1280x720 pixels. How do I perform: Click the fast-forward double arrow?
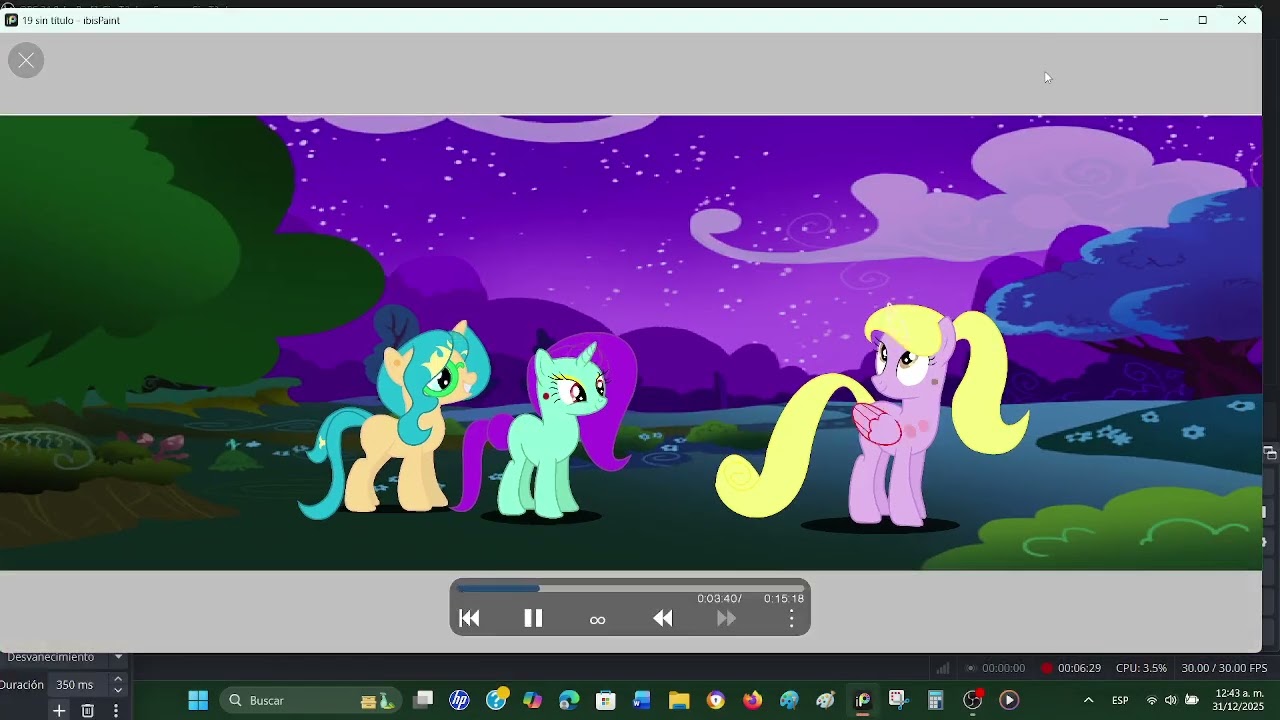coord(727,619)
